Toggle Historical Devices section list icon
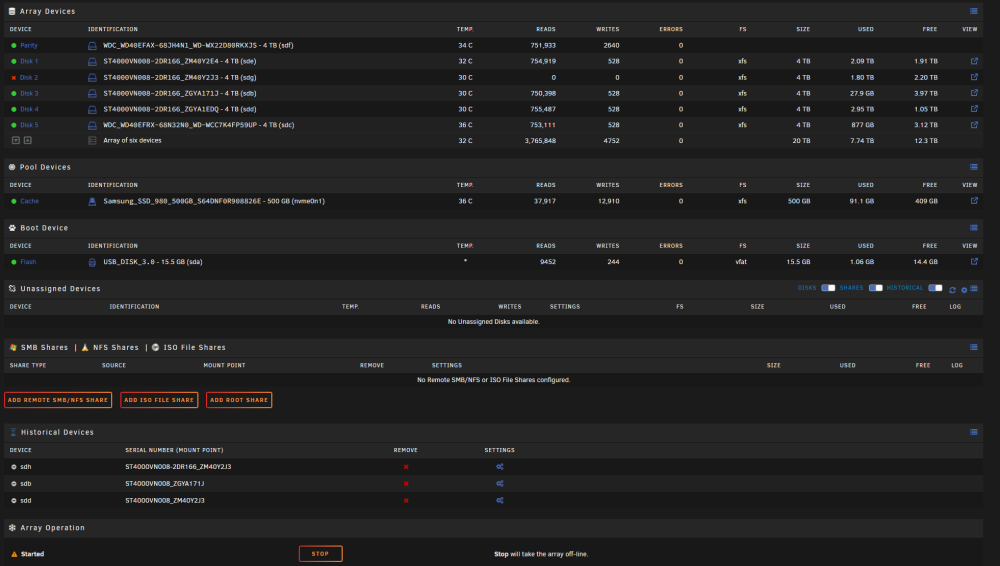The width and height of the screenshot is (1000, 566). (x=973, y=433)
